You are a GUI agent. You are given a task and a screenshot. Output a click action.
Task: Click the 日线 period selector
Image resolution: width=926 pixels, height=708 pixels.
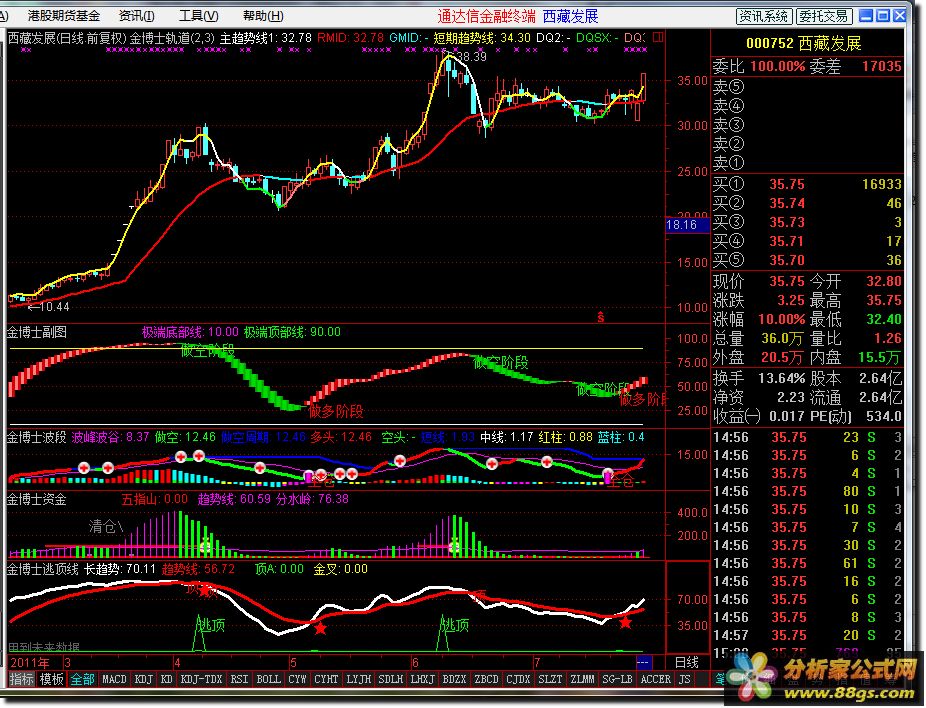click(687, 663)
